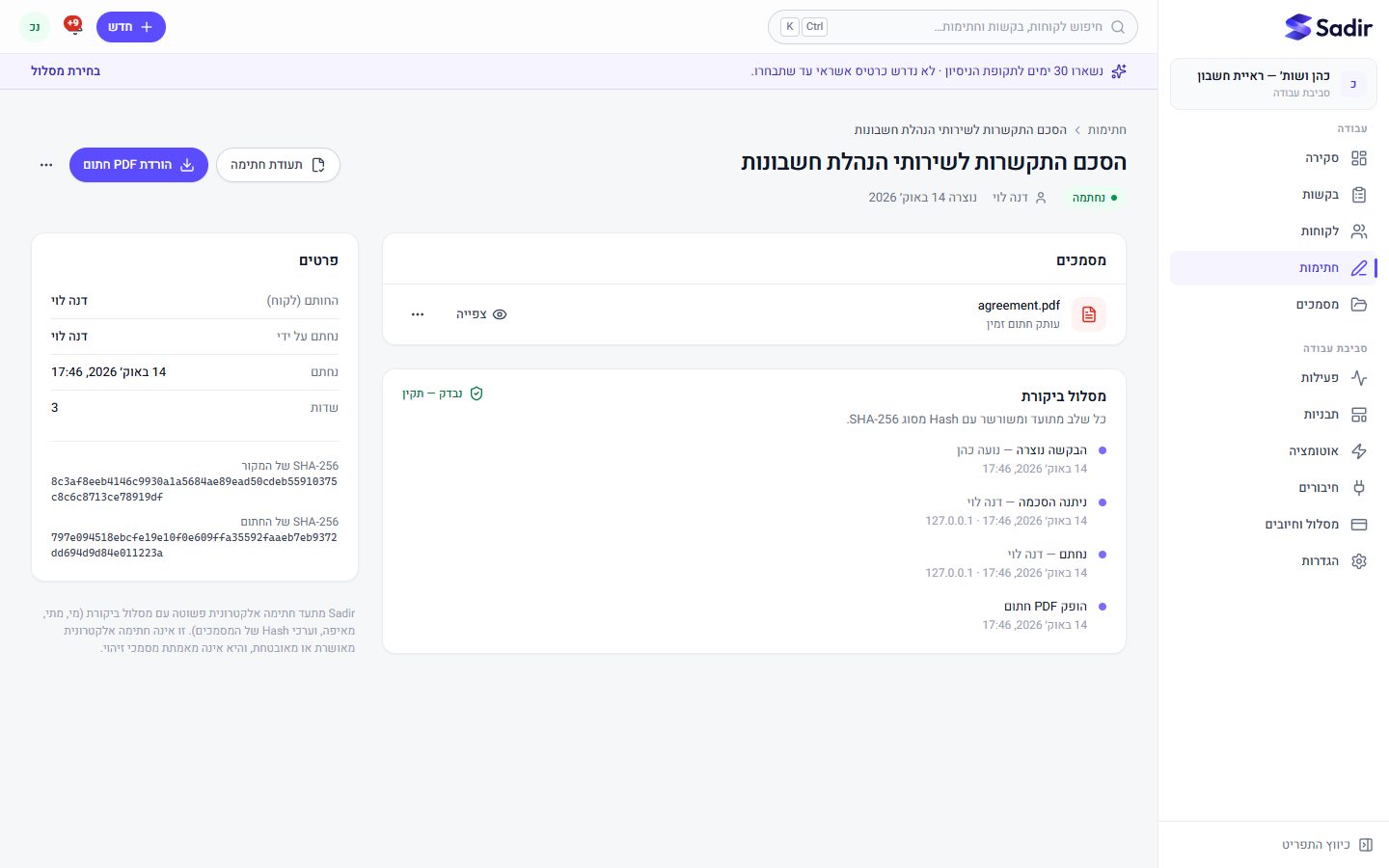
Task: Click מסלול ביקורת heading
Action: (1064, 396)
